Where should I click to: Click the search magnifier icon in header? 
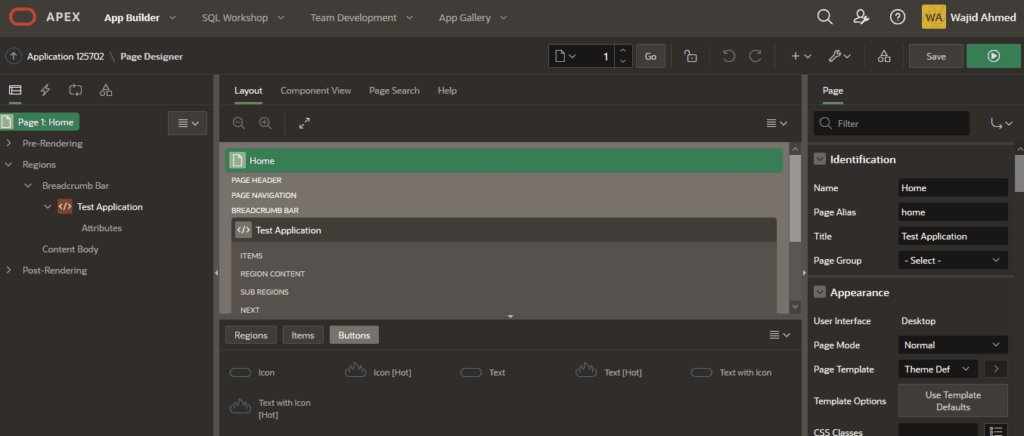(825, 17)
